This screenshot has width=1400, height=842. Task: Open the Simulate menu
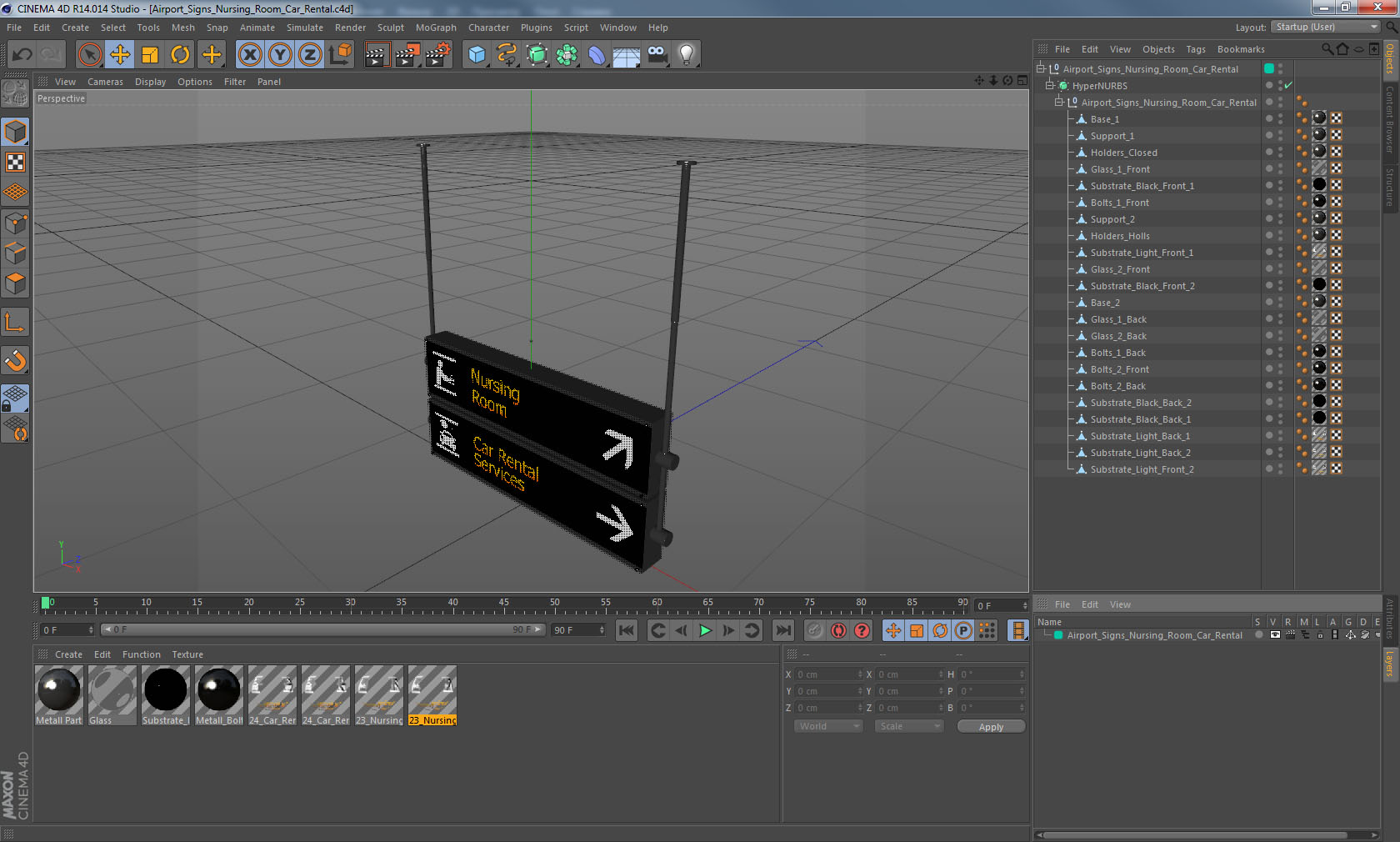click(x=305, y=28)
